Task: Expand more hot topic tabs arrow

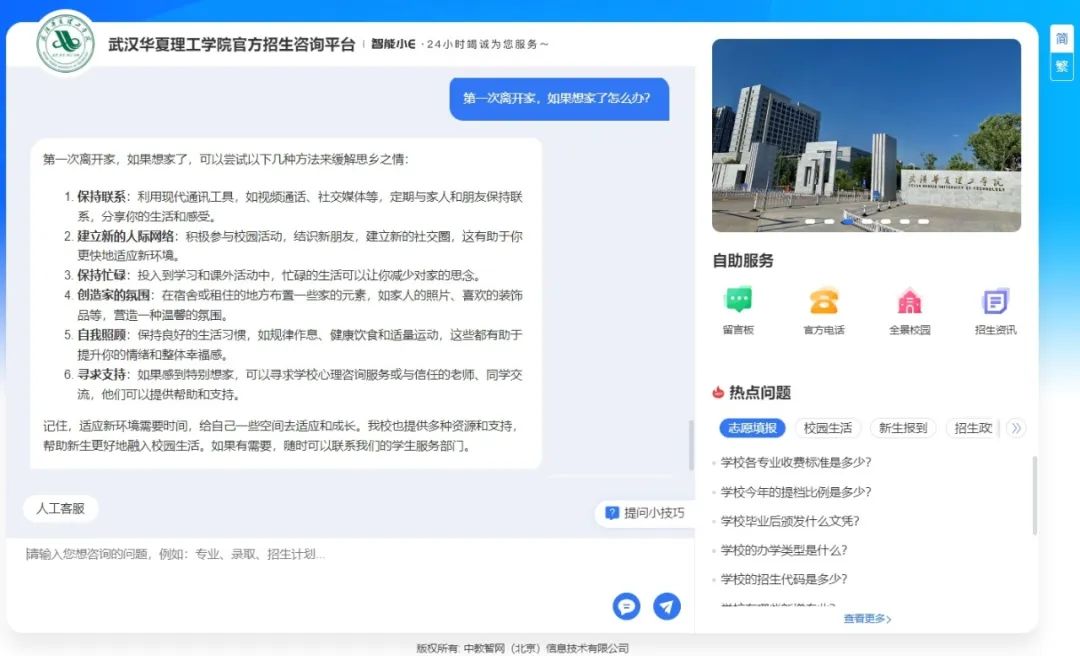Action: tap(1016, 428)
